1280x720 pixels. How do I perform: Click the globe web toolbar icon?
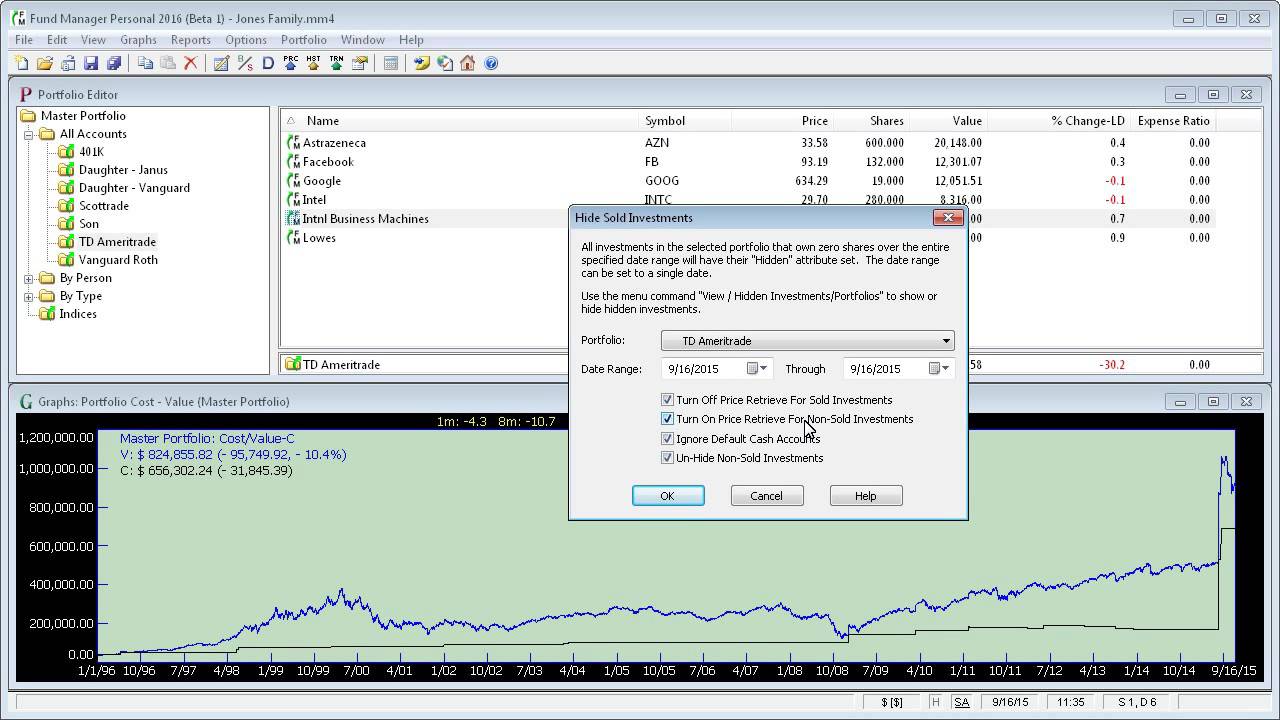[x=444, y=63]
